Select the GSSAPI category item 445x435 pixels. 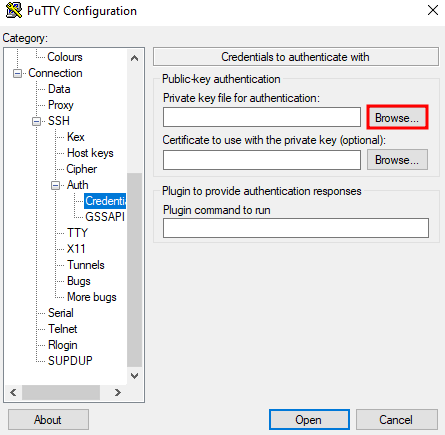pyautogui.click(x=105, y=217)
